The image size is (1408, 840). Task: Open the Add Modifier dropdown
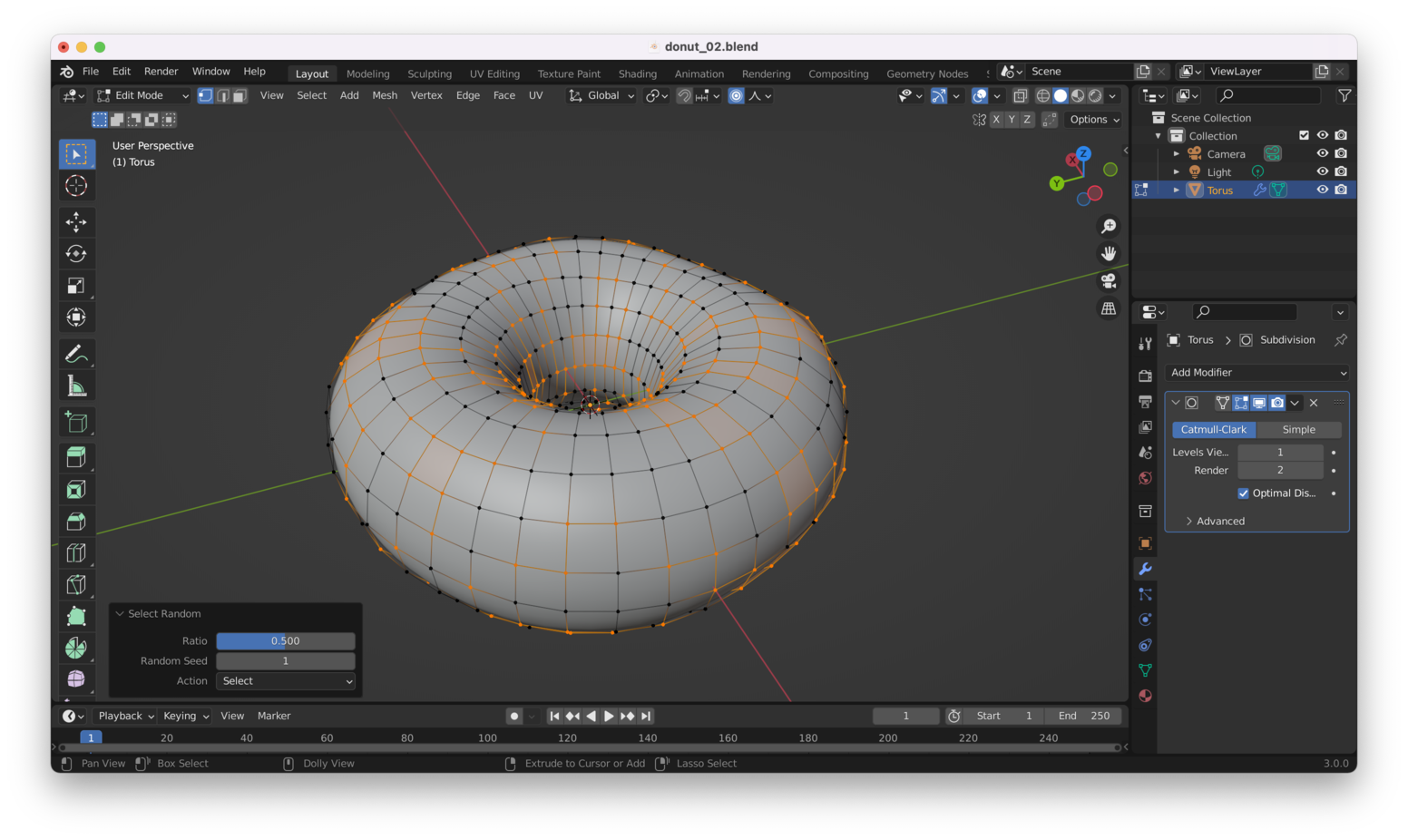1257,373
